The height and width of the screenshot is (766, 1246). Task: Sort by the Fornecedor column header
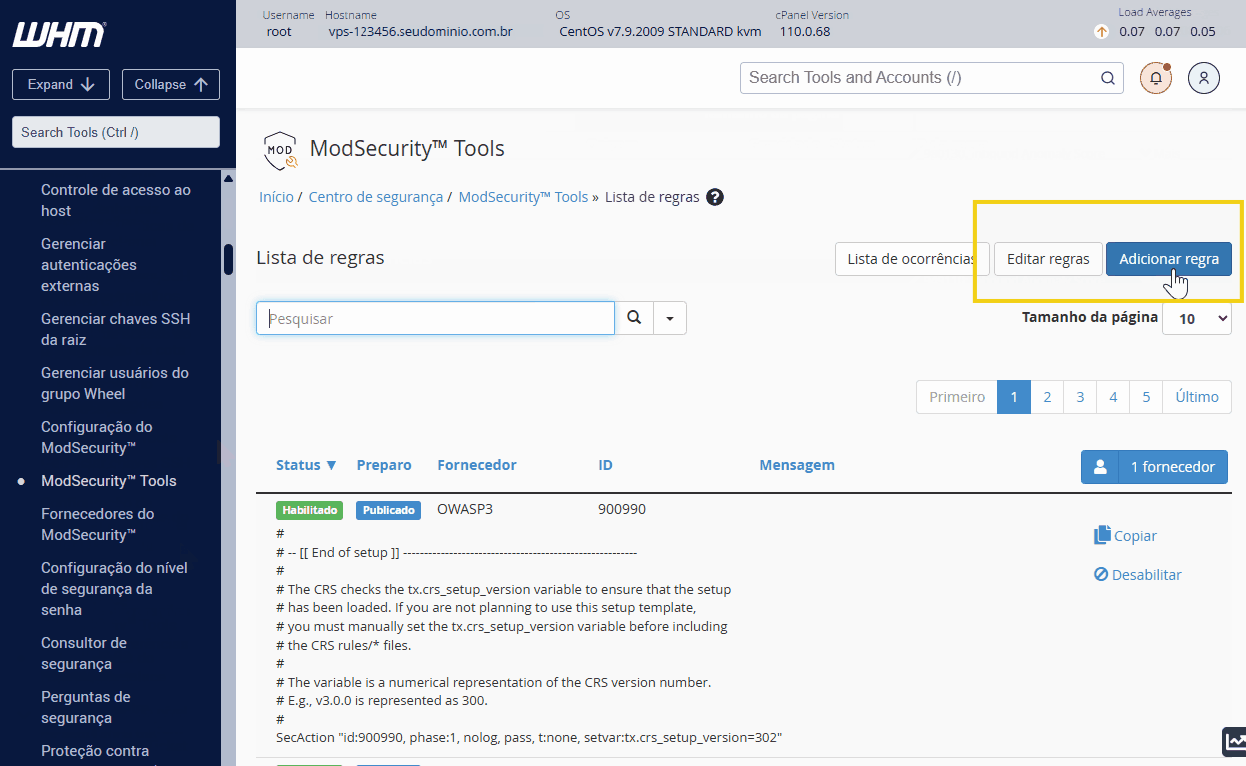click(477, 465)
